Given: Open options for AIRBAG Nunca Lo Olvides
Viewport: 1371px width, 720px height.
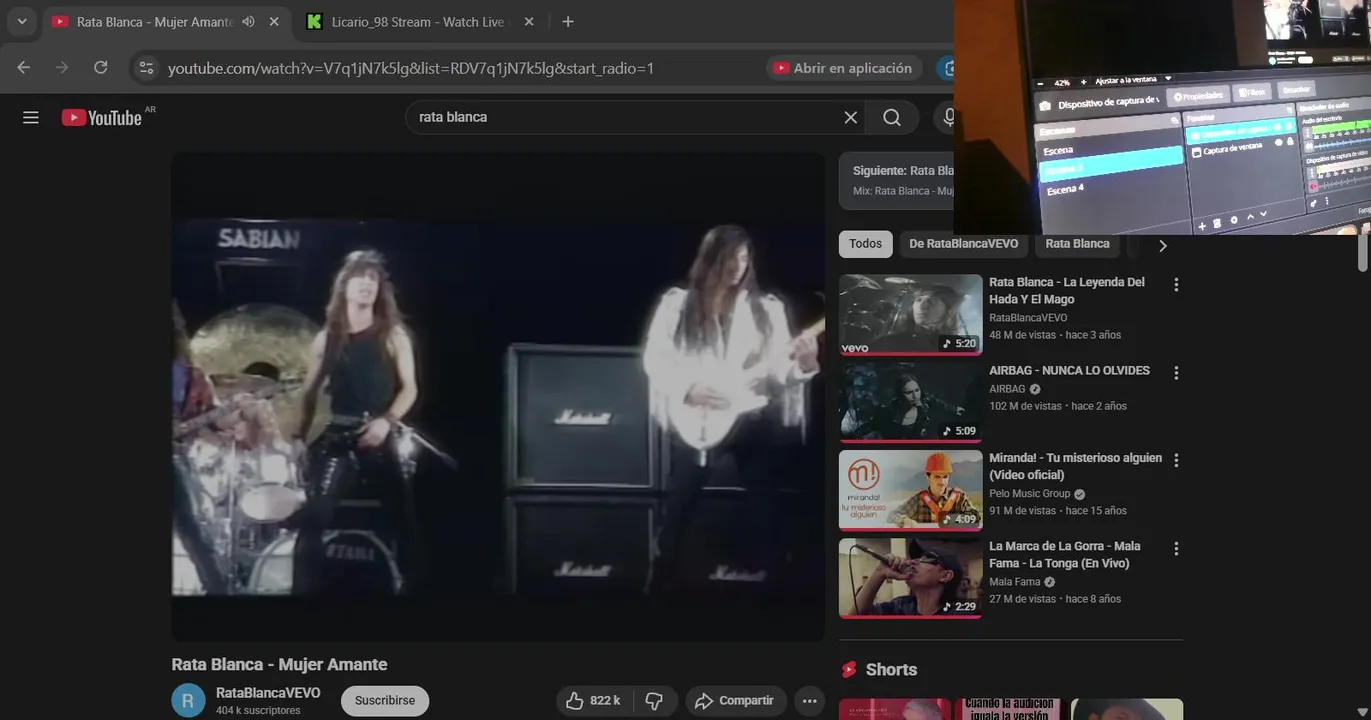Looking at the screenshot, I should 1176,373.
